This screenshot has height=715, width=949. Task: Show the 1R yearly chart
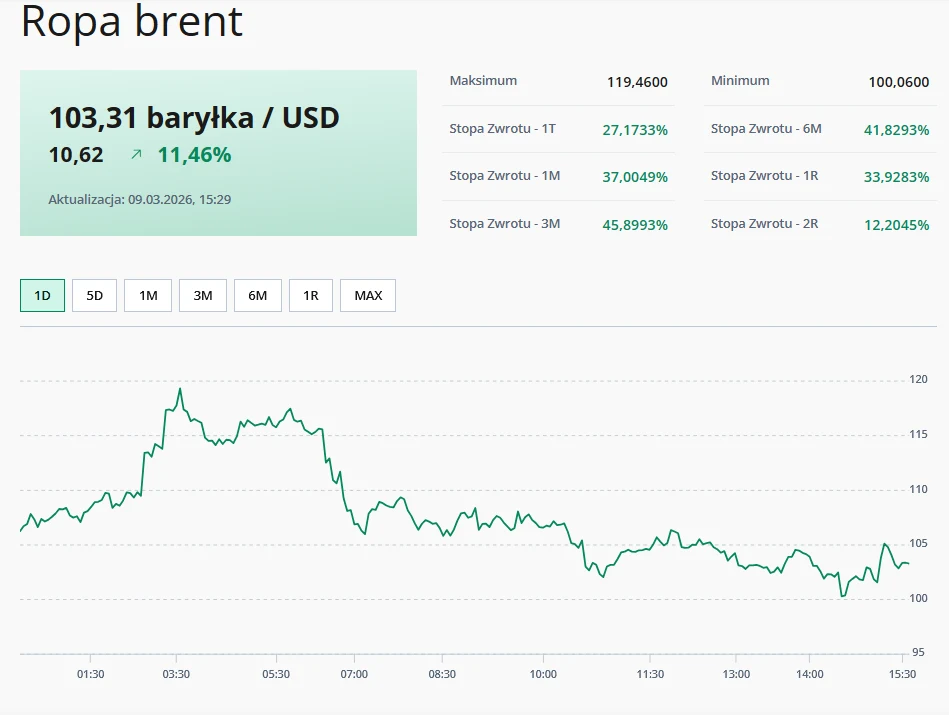point(311,295)
